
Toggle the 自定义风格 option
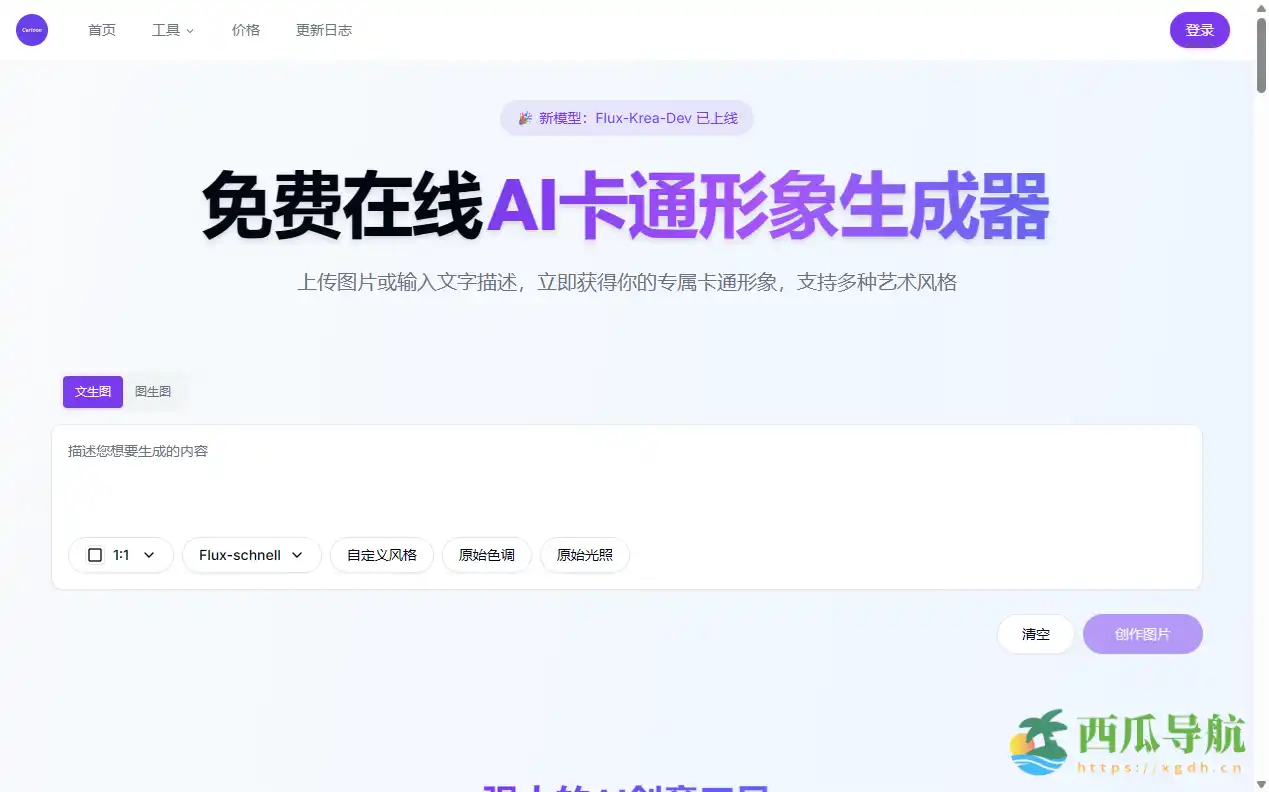pos(381,554)
